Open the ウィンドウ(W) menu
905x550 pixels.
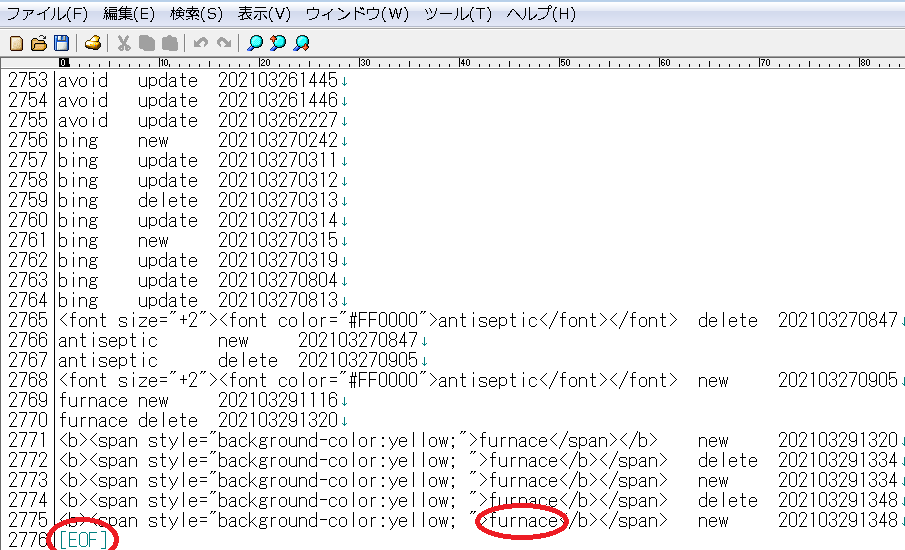(357, 13)
